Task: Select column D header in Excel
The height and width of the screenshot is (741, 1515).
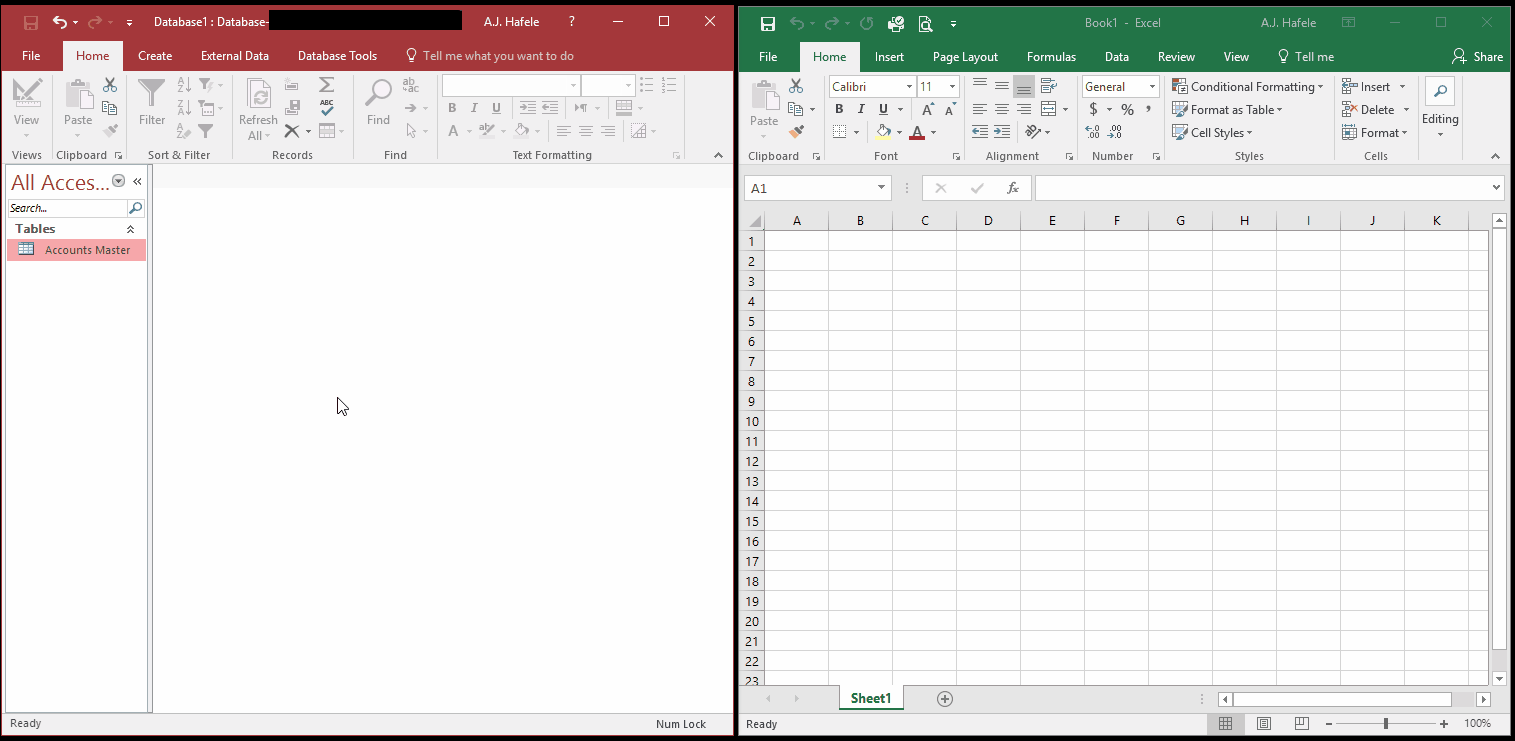Action: click(988, 221)
